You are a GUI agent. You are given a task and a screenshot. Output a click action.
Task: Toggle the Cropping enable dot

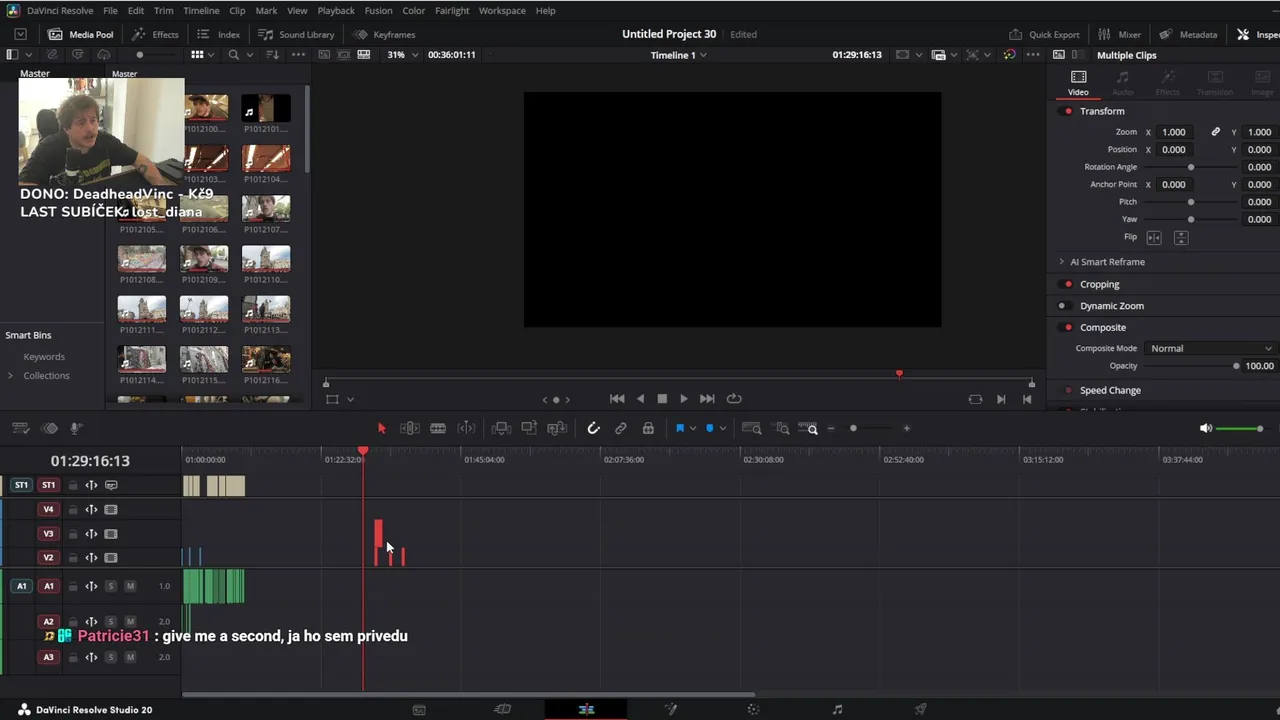coord(1068,284)
